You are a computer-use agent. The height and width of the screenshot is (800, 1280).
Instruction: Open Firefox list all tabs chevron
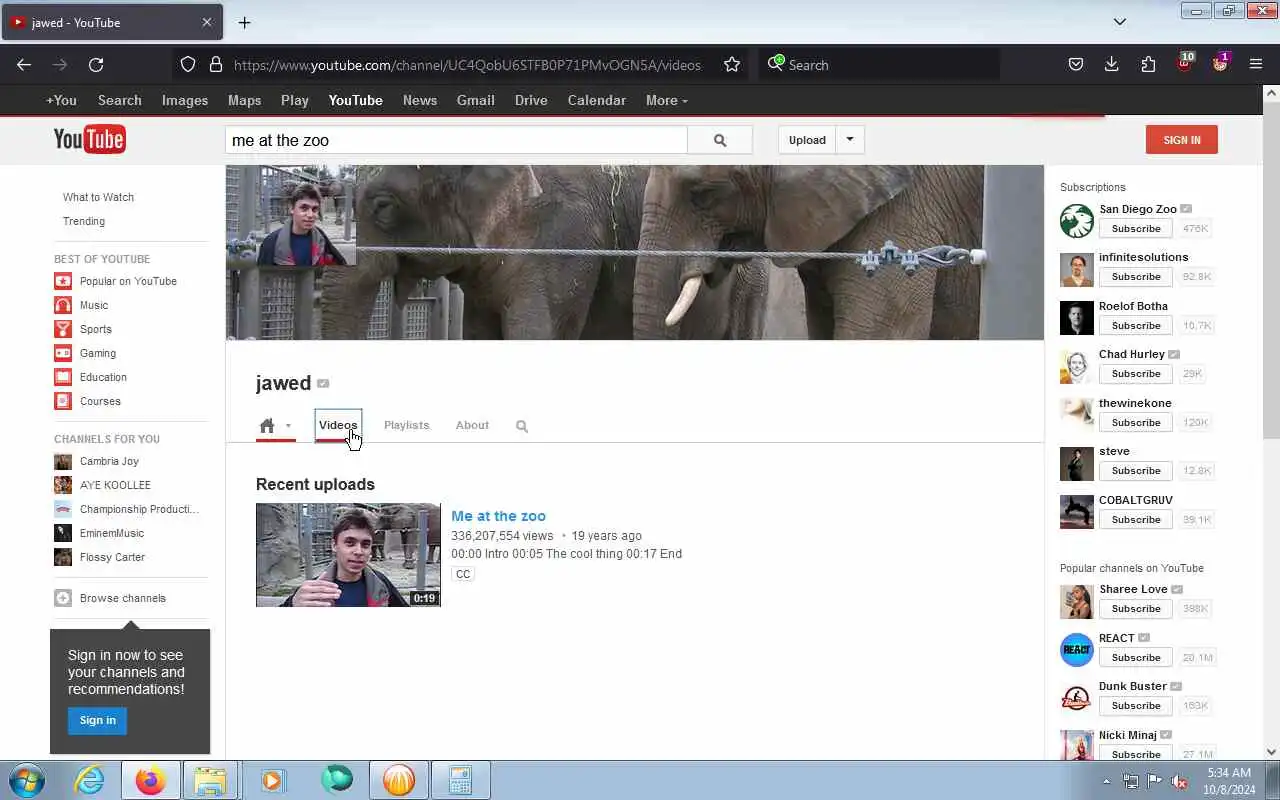tap(1120, 22)
